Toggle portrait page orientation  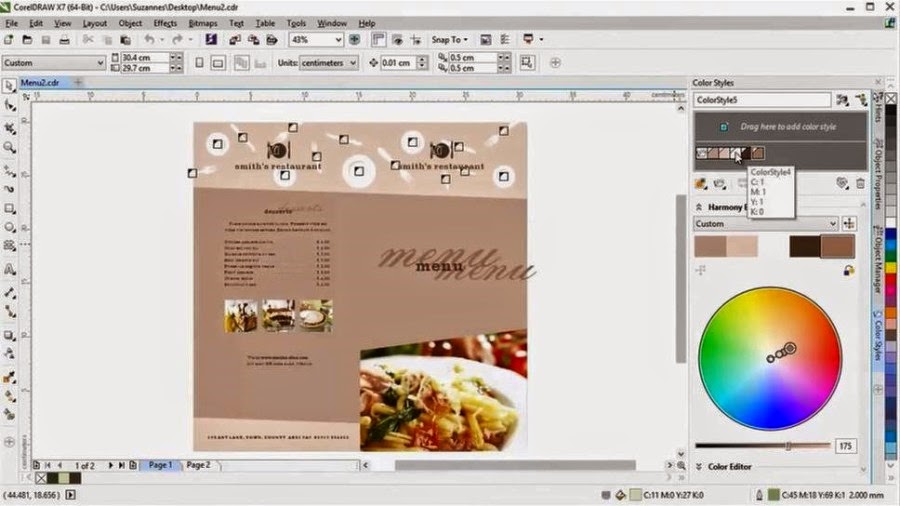click(x=199, y=63)
